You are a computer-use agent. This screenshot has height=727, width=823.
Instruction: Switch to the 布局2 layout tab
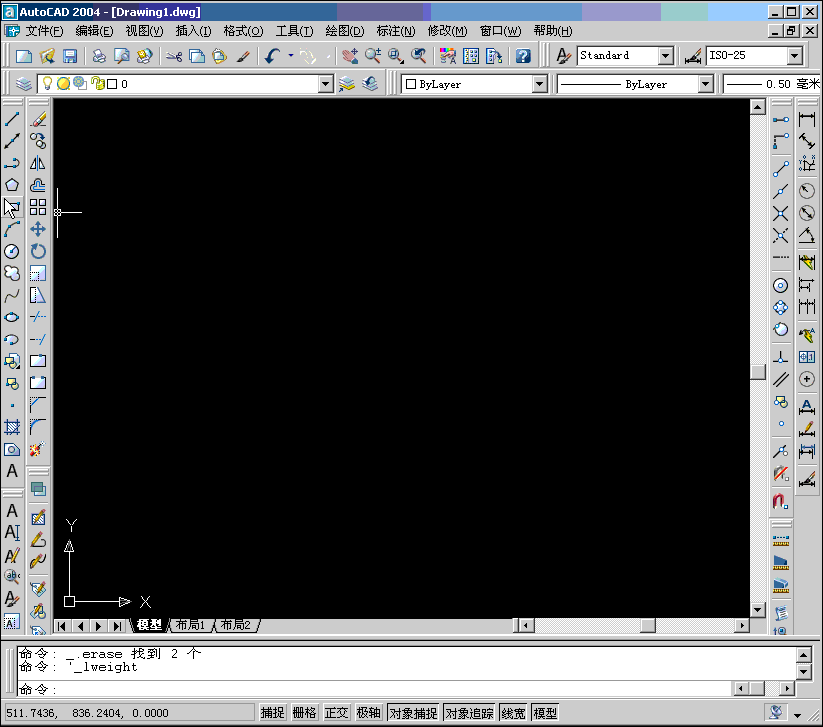coord(236,625)
